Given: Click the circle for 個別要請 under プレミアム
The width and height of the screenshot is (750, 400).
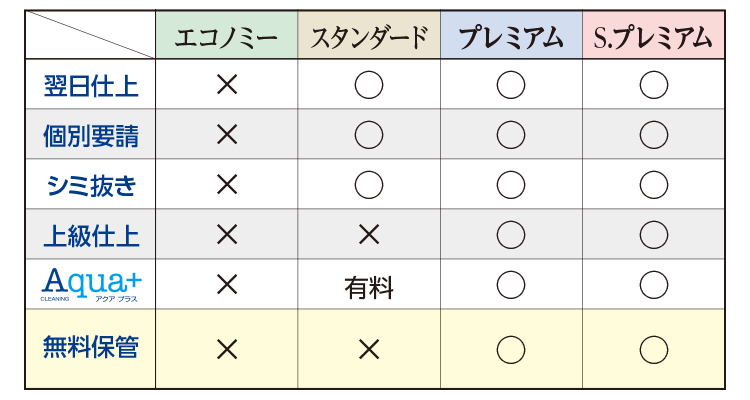Looking at the screenshot, I should (x=511, y=135).
